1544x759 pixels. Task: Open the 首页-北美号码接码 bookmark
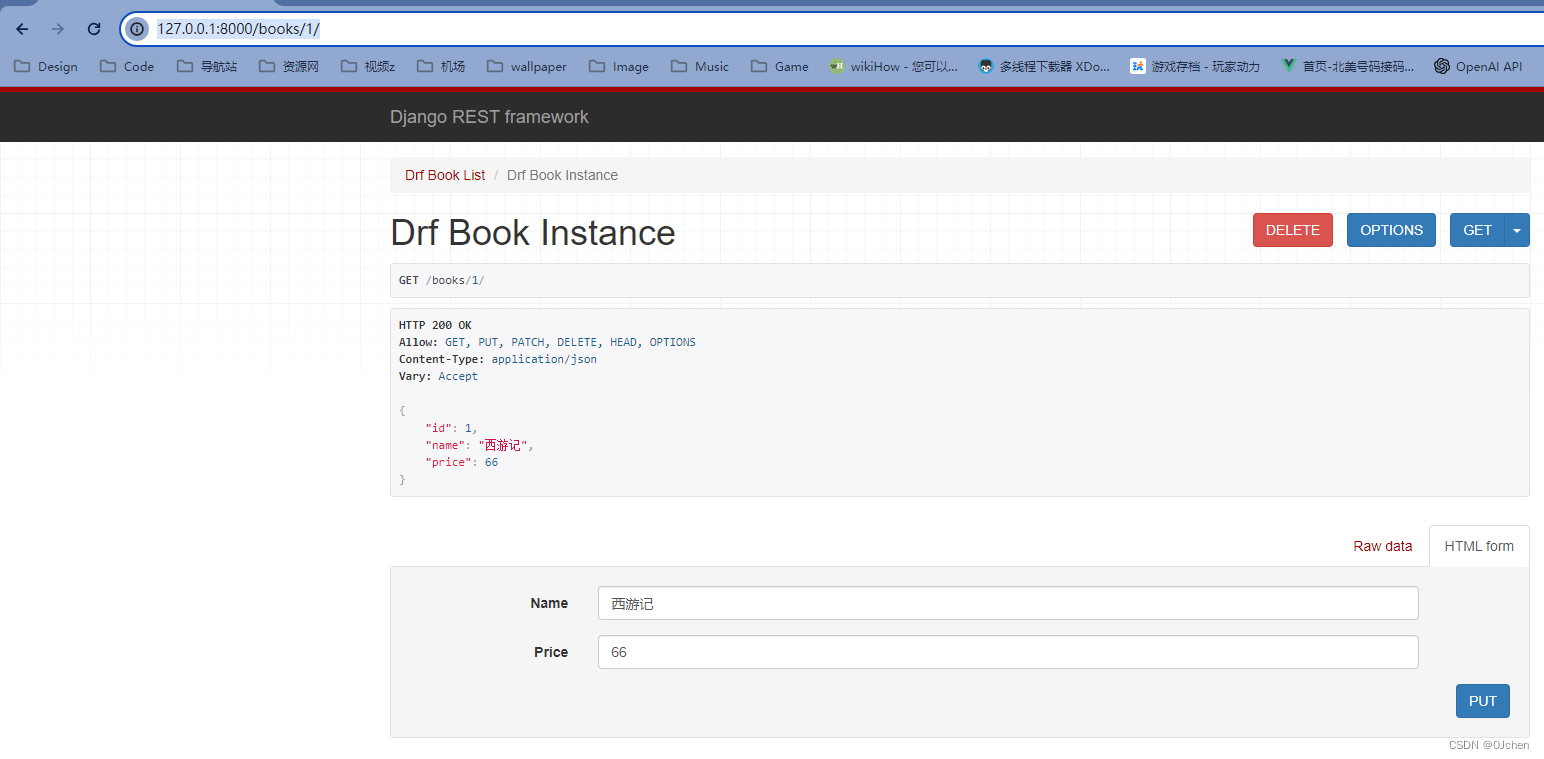1348,66
